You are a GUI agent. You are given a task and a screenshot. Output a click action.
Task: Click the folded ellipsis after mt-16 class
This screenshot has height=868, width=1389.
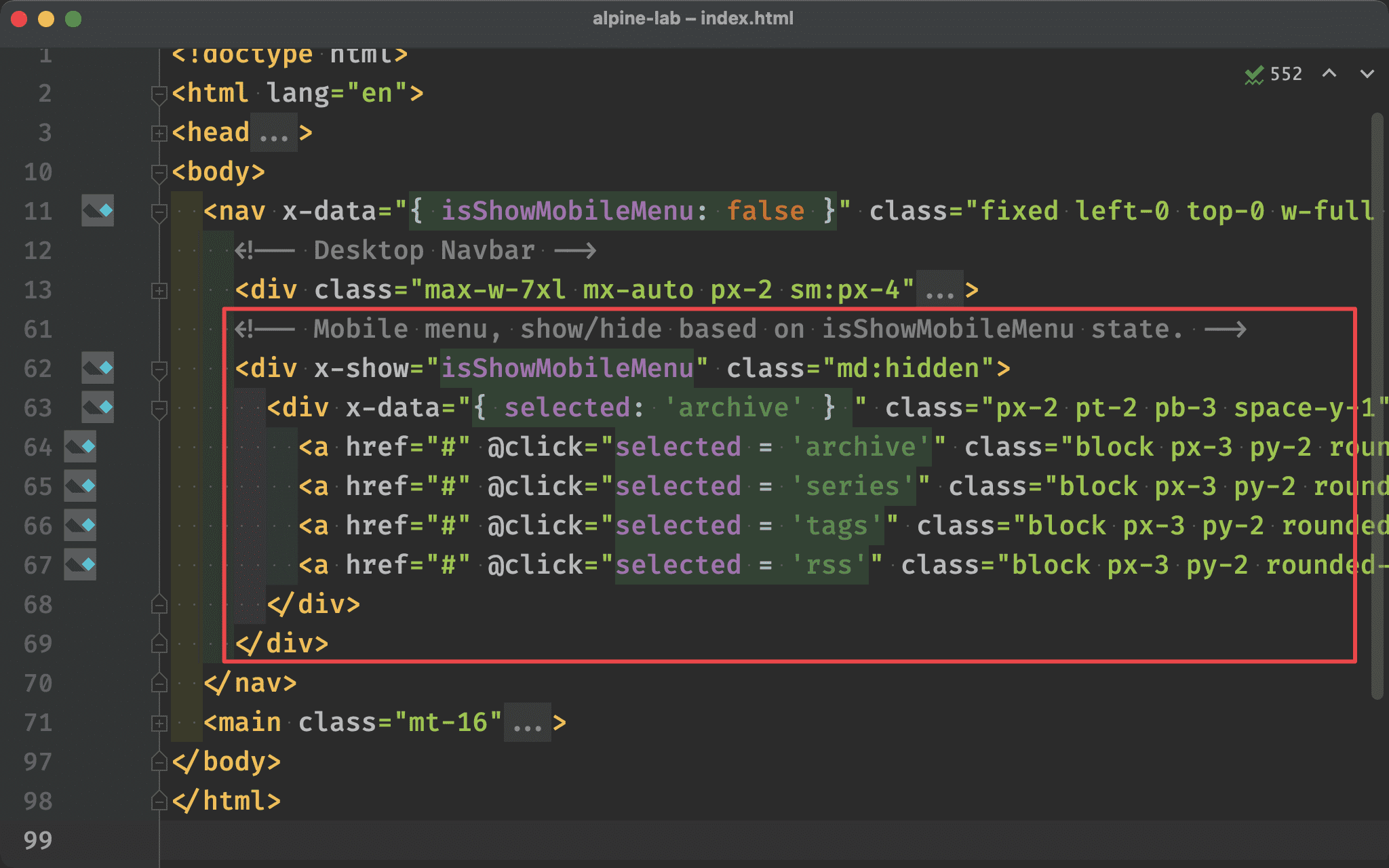point(528,723)
